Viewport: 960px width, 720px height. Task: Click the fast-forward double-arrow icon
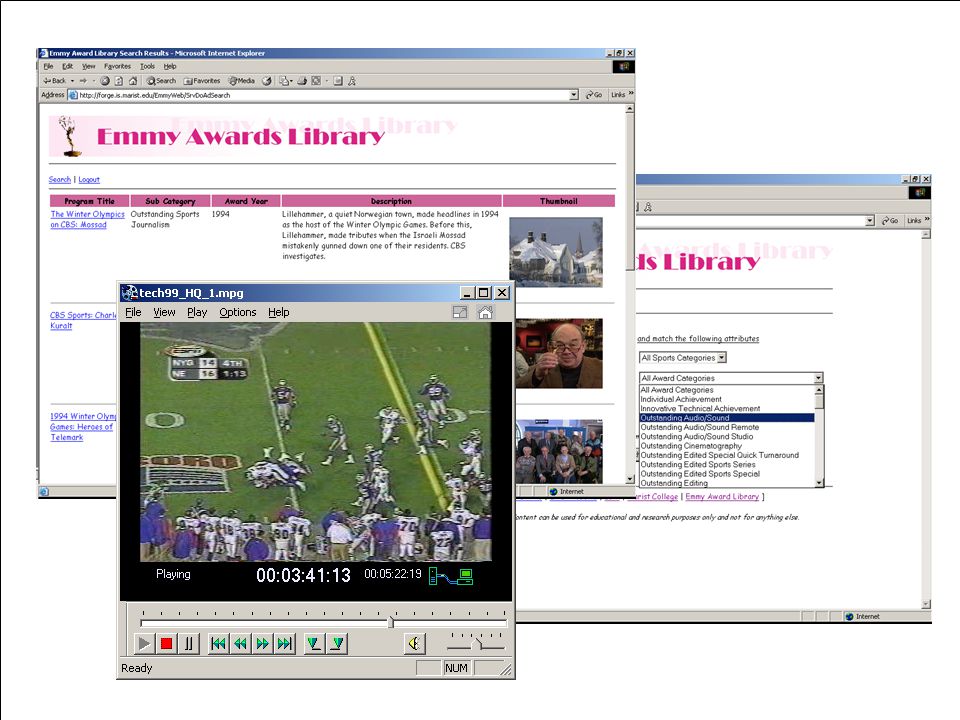tap(263, 643)
